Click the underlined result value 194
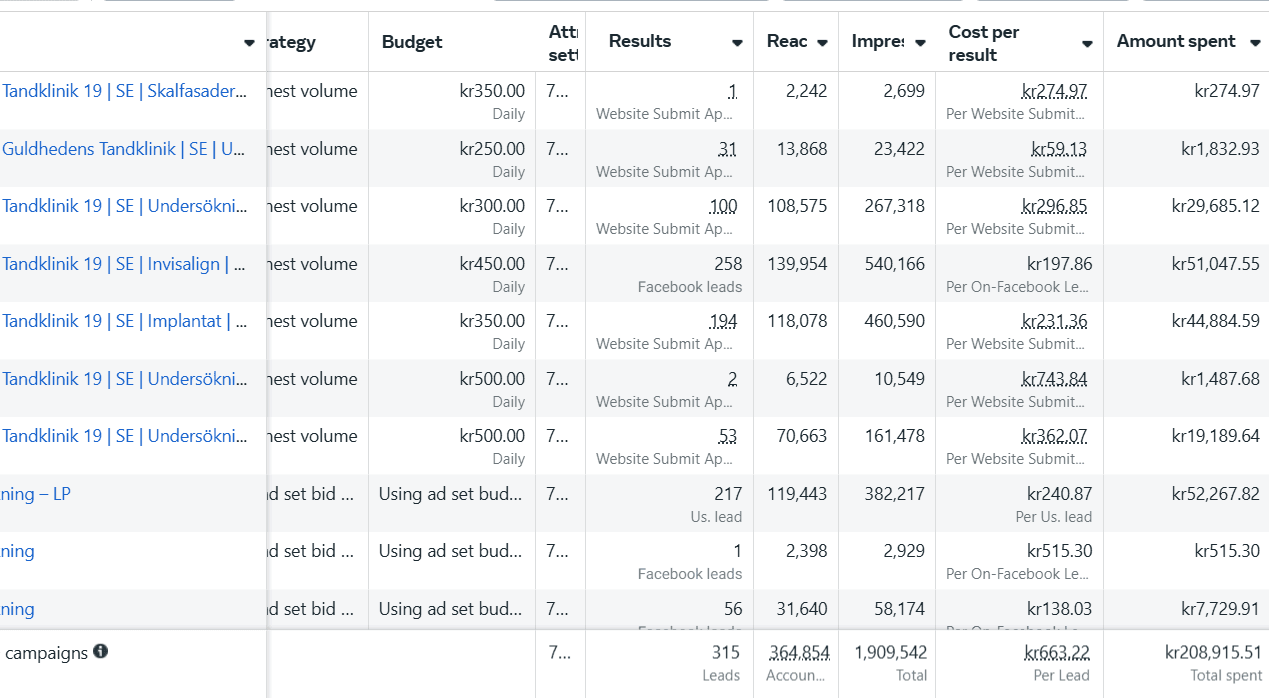Viewport: 1269px width, 698px height. 723,321
